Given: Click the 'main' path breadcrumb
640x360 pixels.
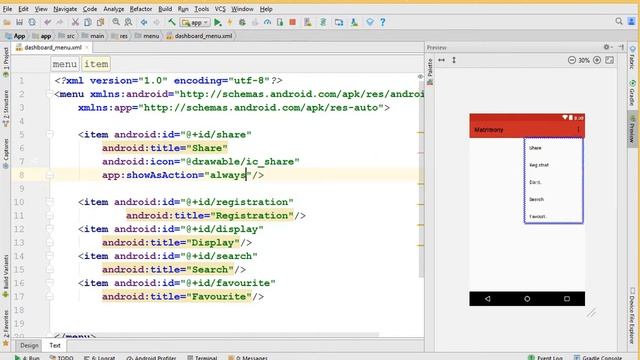Looking at the screenshot, I should tap(93, 36).
